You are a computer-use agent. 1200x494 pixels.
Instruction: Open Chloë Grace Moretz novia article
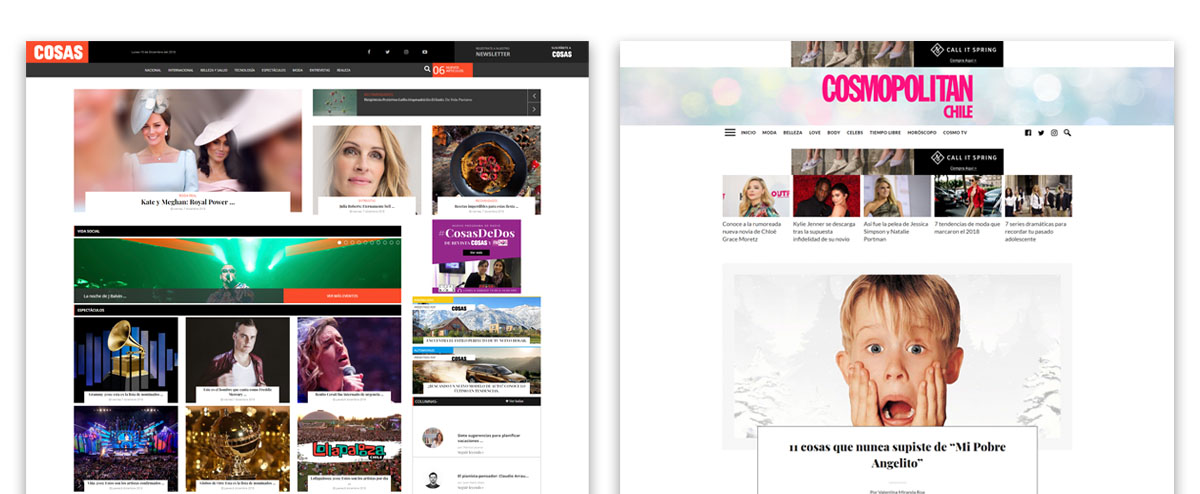pyautogui.click(x=756, y=209)
